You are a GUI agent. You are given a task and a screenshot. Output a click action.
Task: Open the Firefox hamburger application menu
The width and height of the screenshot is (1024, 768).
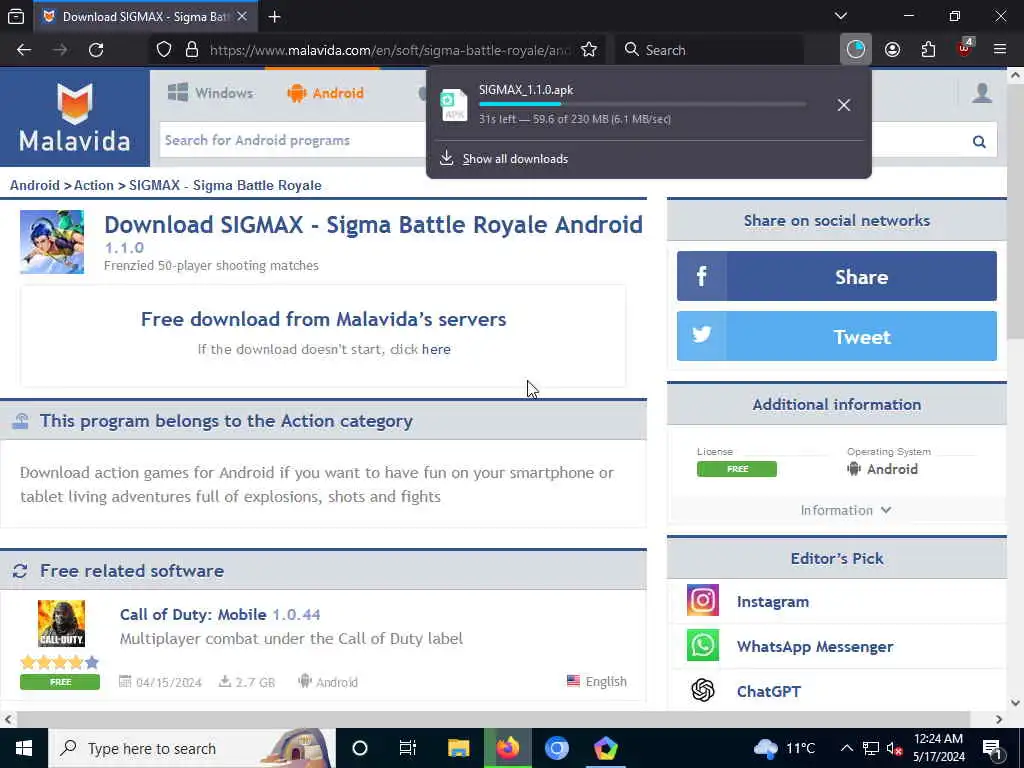pos(1000,50)
